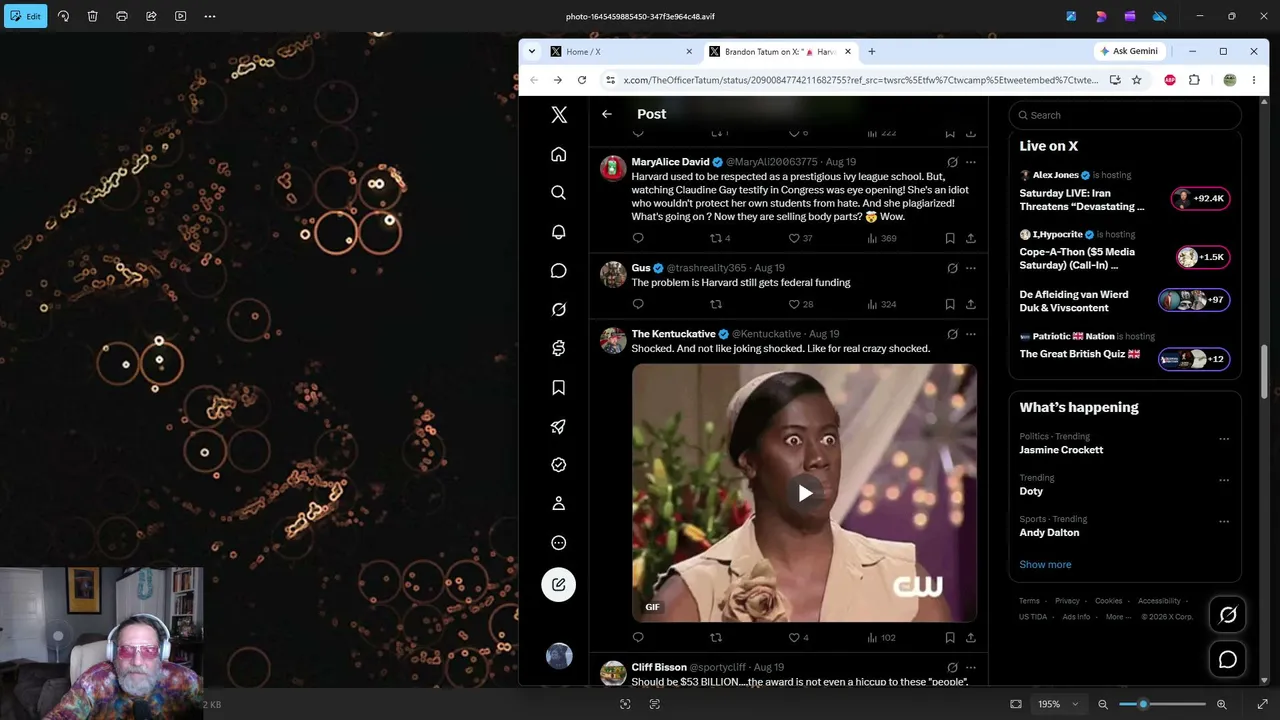
Task: Open the Photos See more menu
Action: [x=209, y=16]
